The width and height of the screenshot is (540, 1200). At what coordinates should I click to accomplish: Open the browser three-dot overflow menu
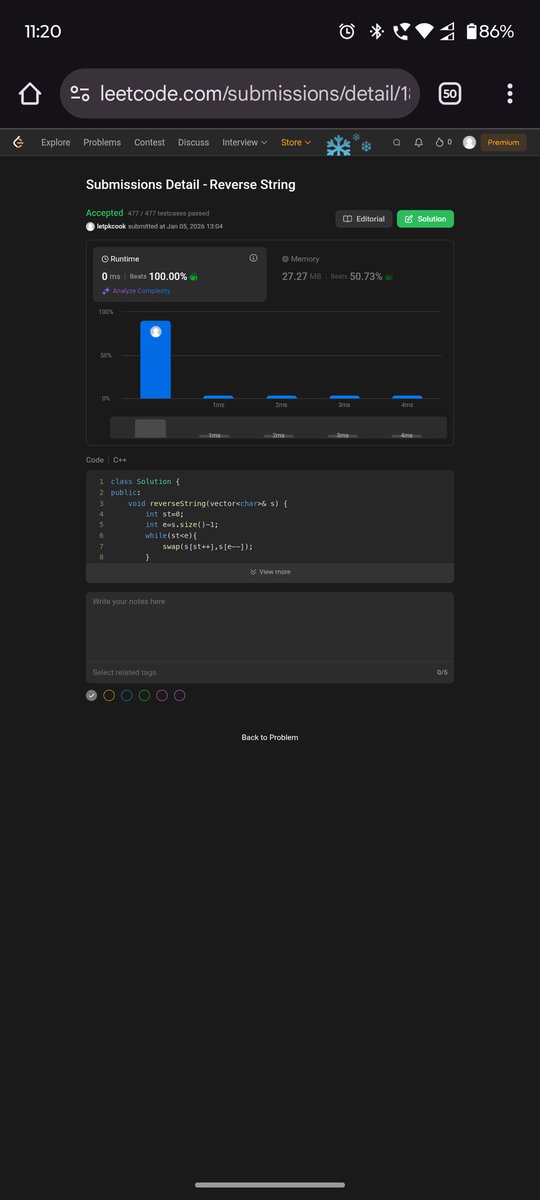tap(510, 94)
